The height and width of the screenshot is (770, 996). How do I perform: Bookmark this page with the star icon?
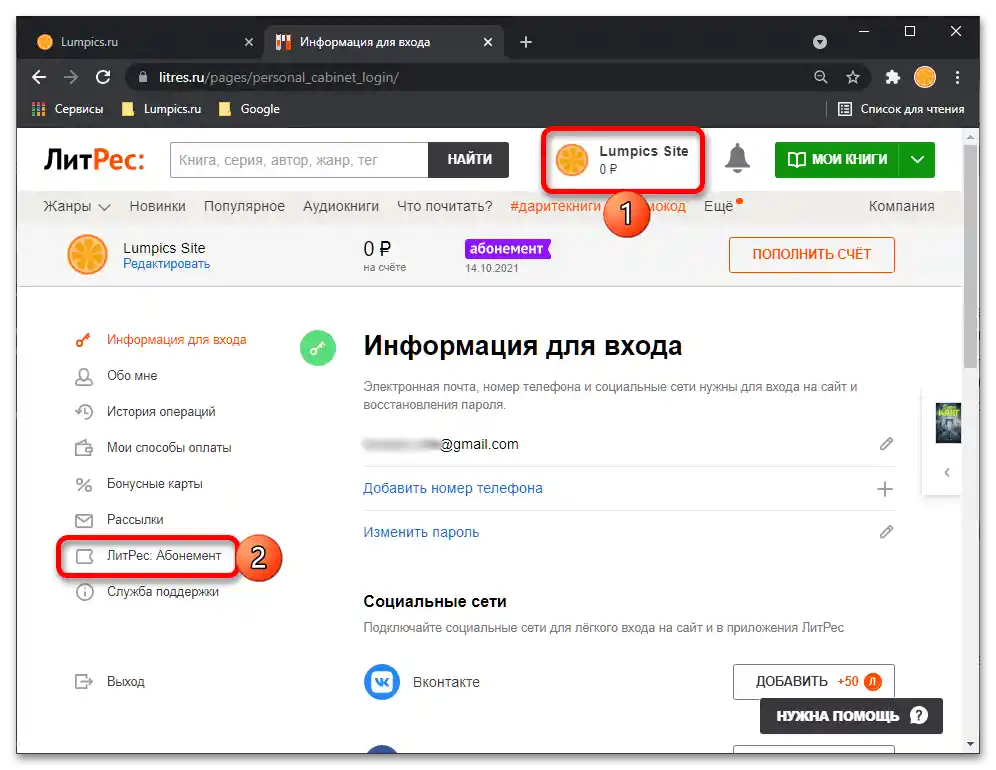coord(852,78)
